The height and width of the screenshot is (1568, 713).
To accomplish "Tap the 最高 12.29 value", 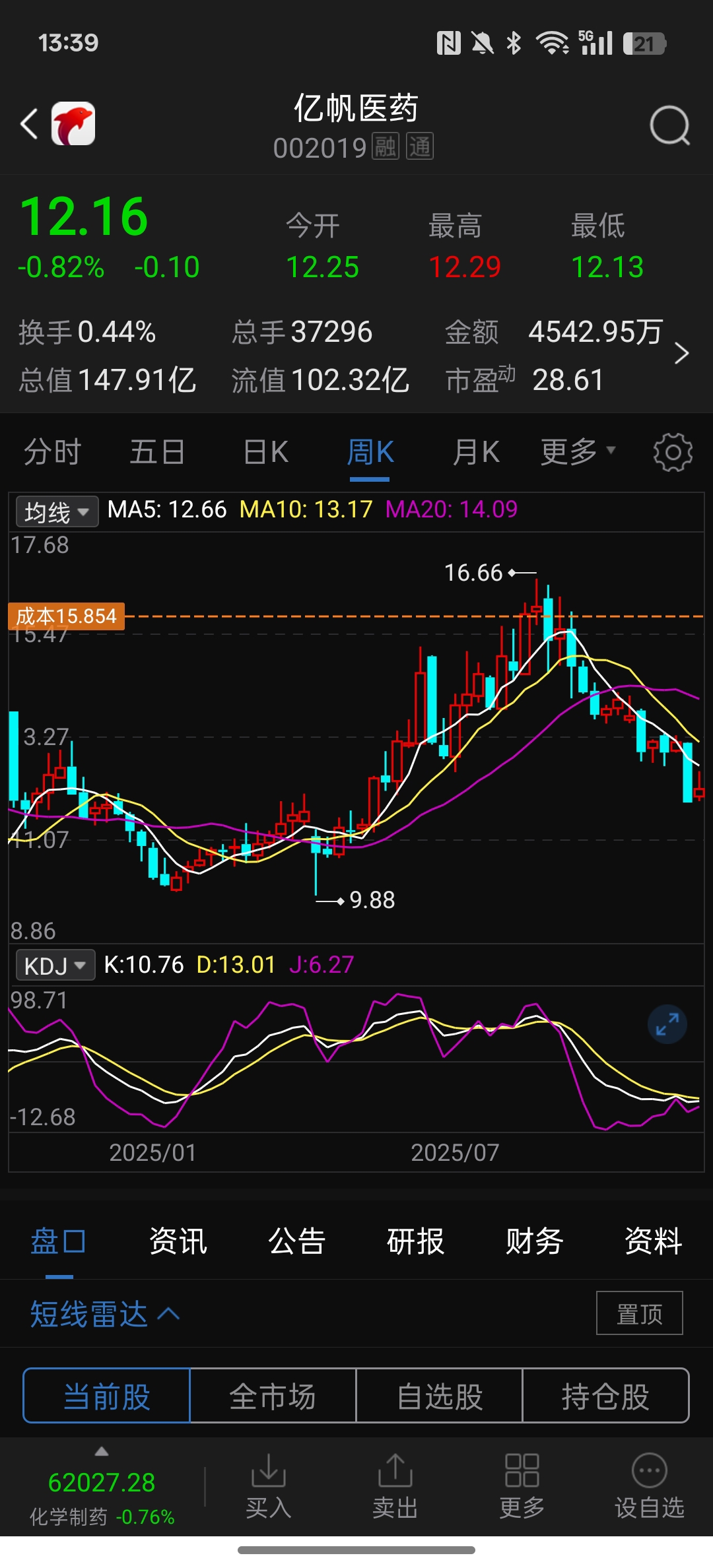I will [465, 267].
